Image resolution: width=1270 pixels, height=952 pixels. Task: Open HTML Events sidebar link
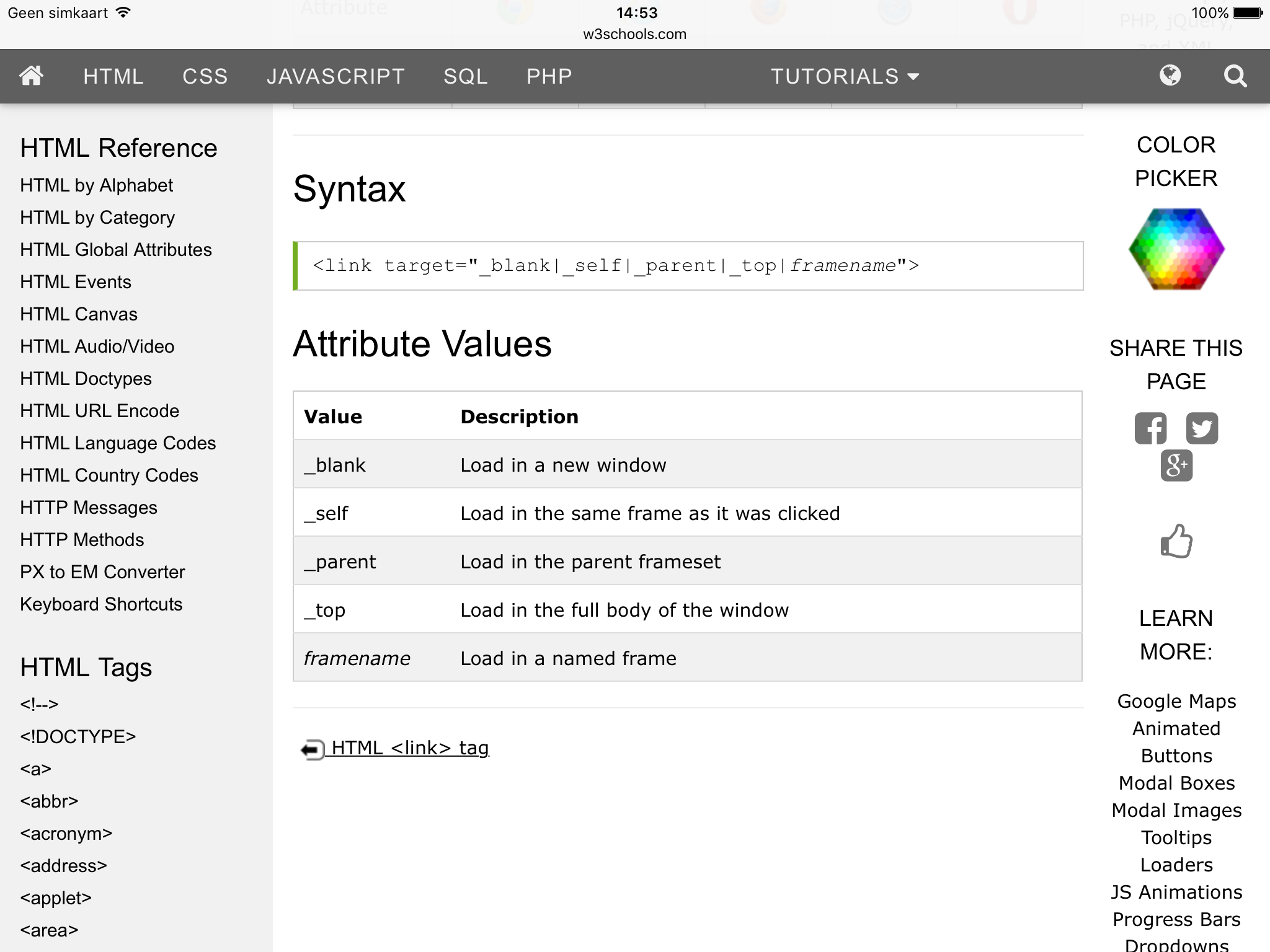76,282
